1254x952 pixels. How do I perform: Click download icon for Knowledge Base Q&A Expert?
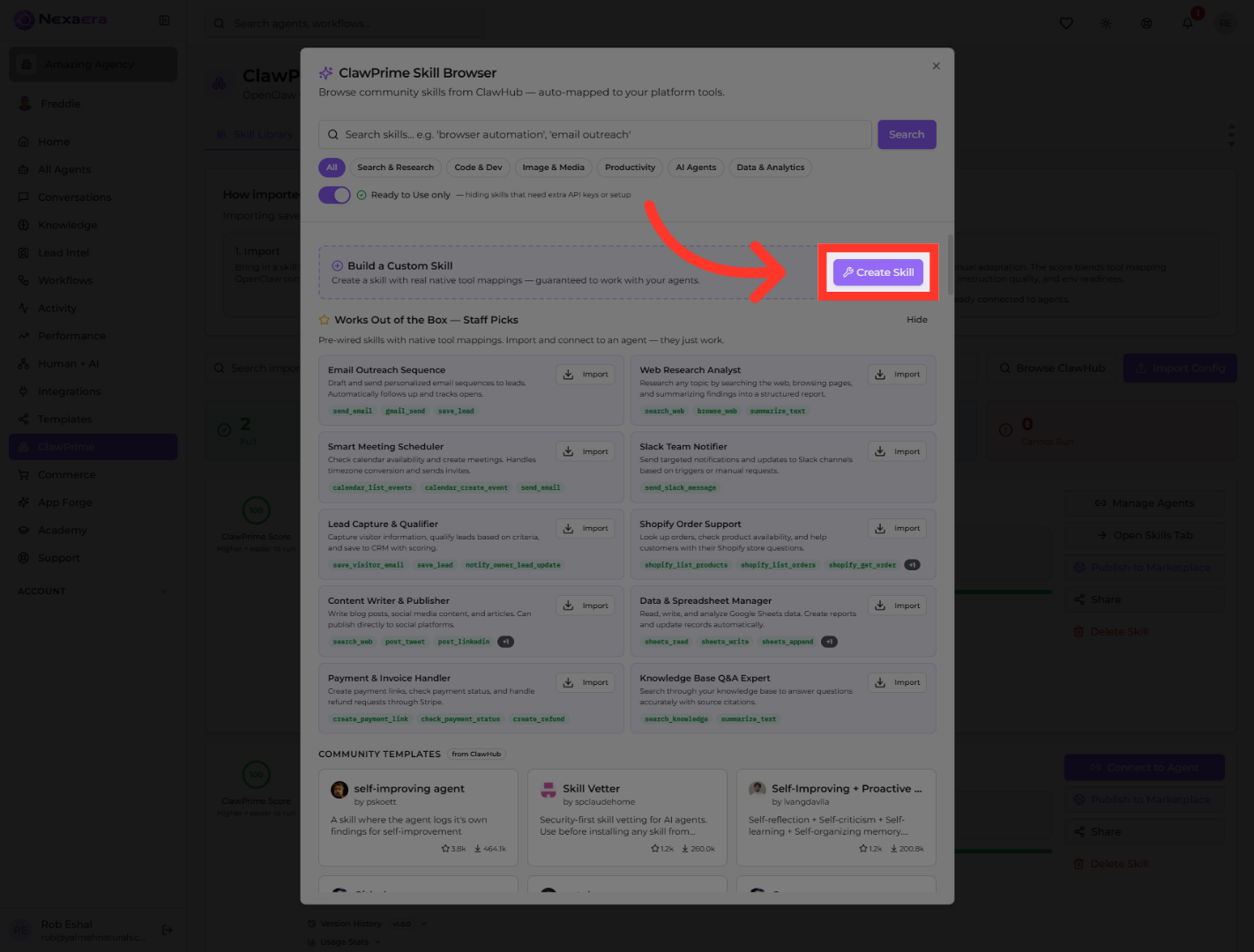(880, 682)
